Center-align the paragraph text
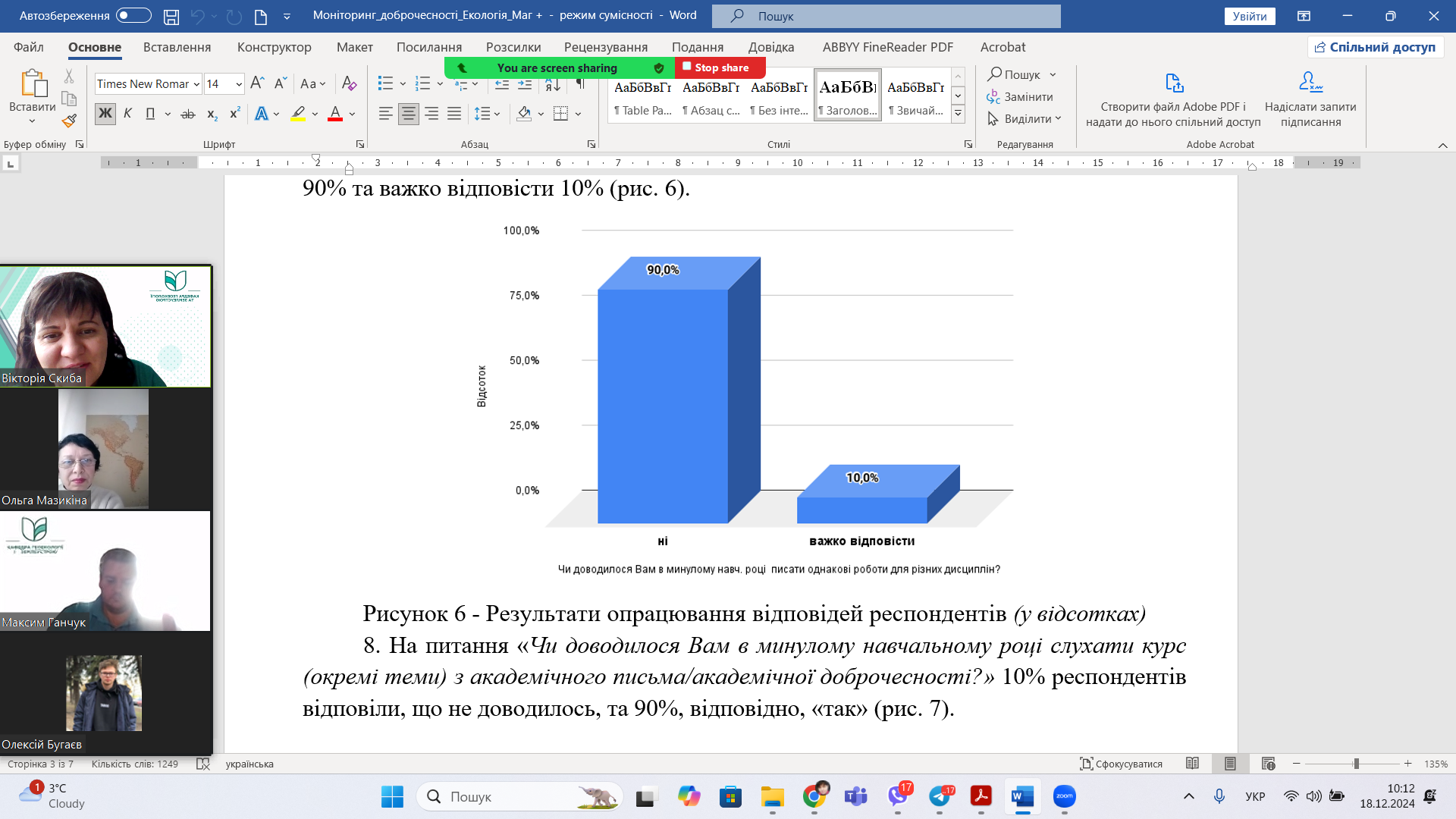The width and height of the screenshot is (1456, 819). (x=408, y=114)
